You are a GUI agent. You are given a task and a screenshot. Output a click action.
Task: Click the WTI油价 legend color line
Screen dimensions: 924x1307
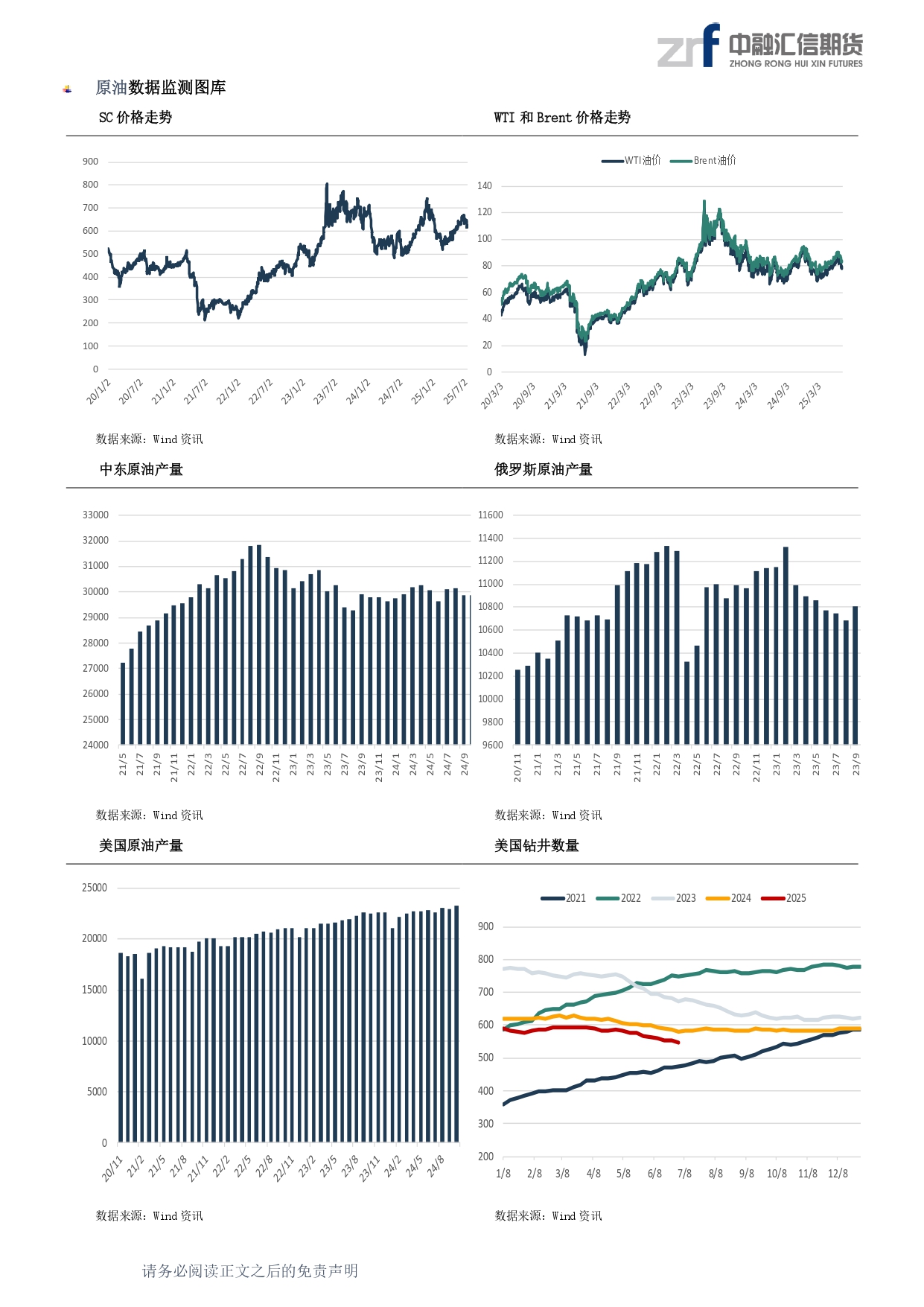click(612, 161)
